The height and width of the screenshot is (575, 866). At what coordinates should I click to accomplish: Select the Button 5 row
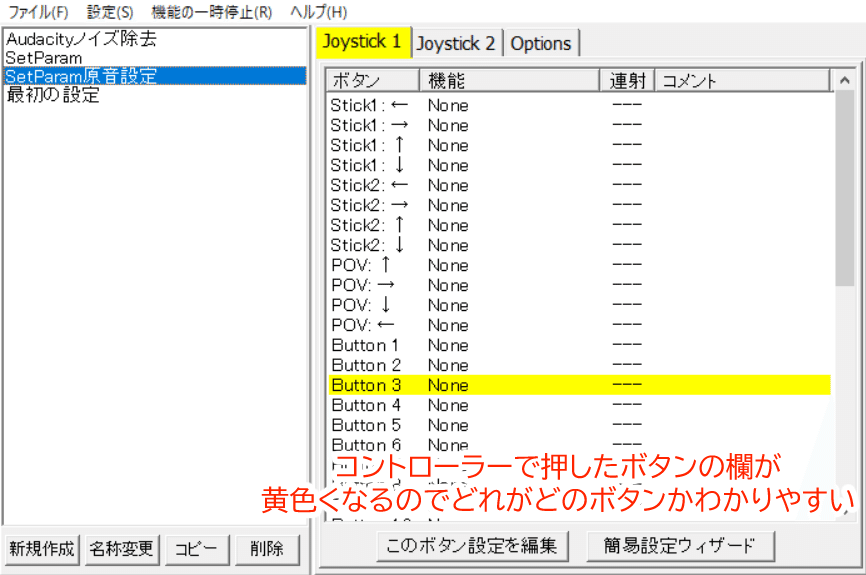(x=579, y=425)
